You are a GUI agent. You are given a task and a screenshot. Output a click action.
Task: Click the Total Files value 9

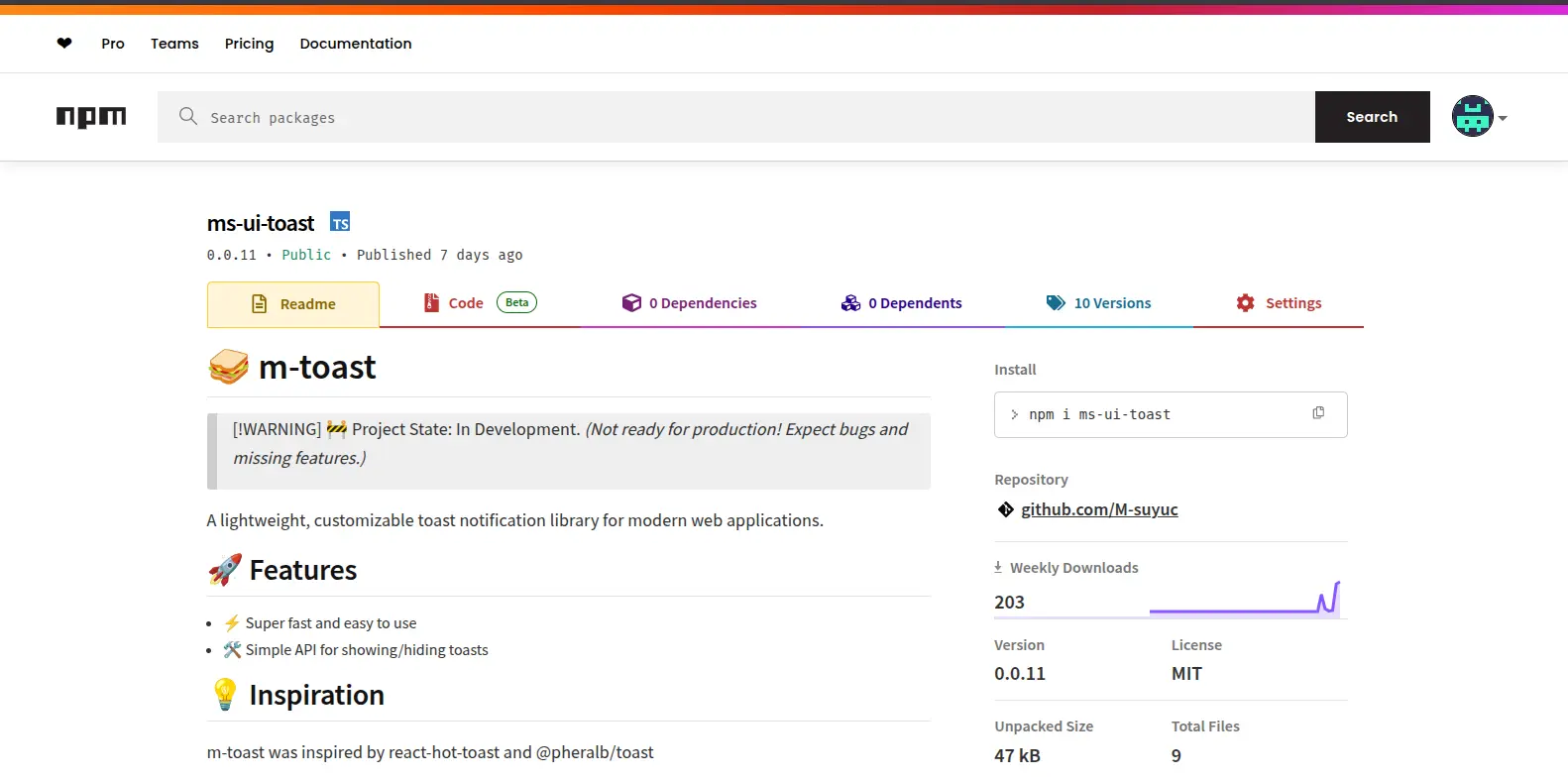[1176, 755]
